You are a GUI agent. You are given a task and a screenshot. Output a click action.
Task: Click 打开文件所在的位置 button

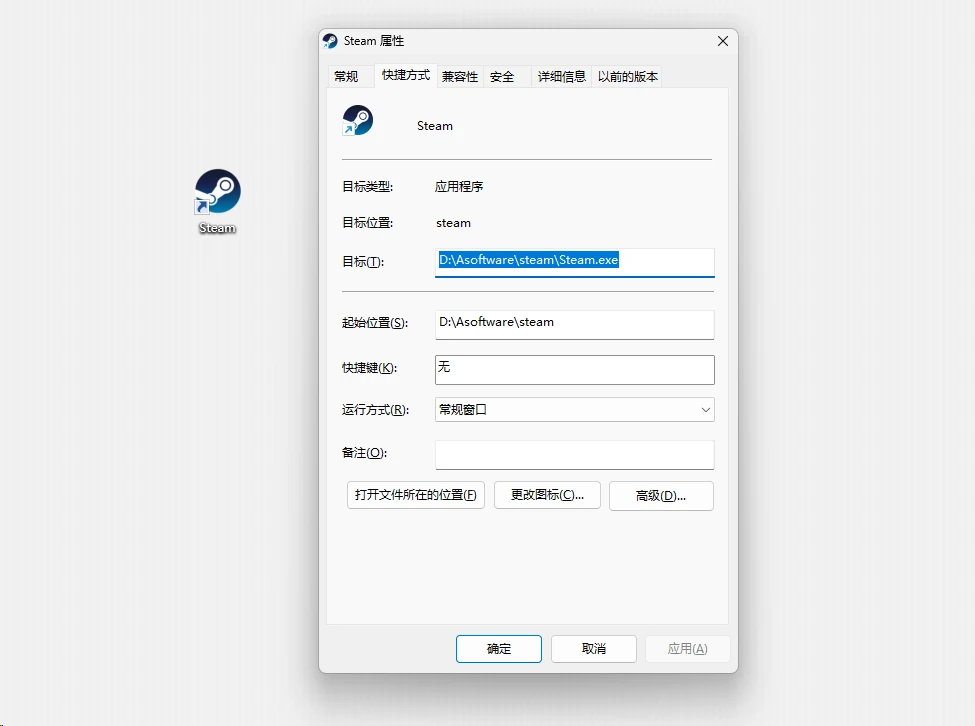coord(415,495)
